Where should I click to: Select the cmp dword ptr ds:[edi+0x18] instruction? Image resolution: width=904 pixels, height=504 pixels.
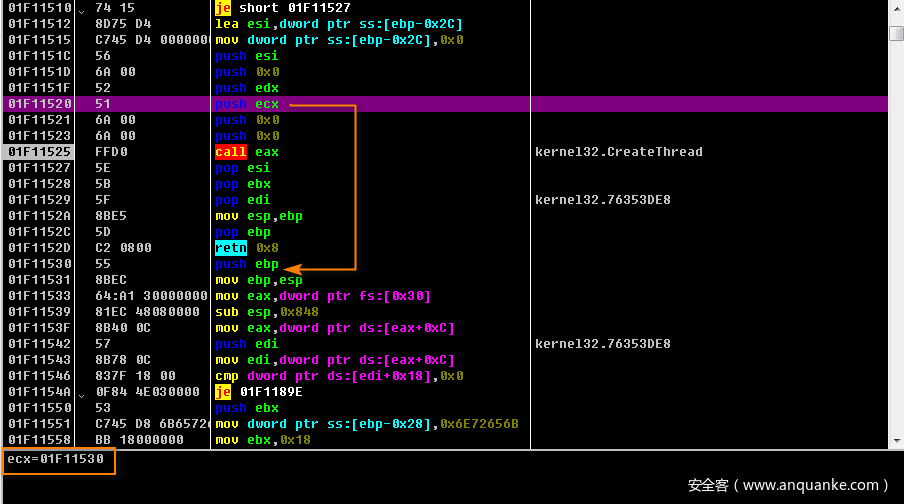334,376
